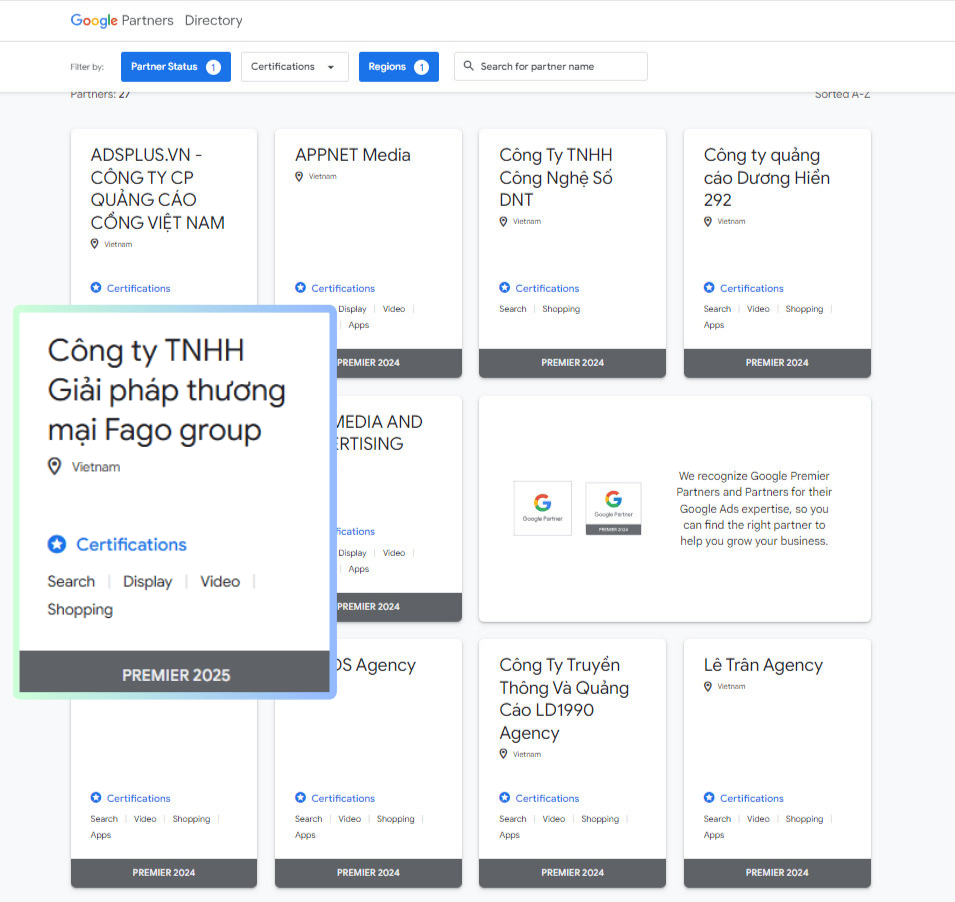Focus the Search for partner name field

pos(551,66)
